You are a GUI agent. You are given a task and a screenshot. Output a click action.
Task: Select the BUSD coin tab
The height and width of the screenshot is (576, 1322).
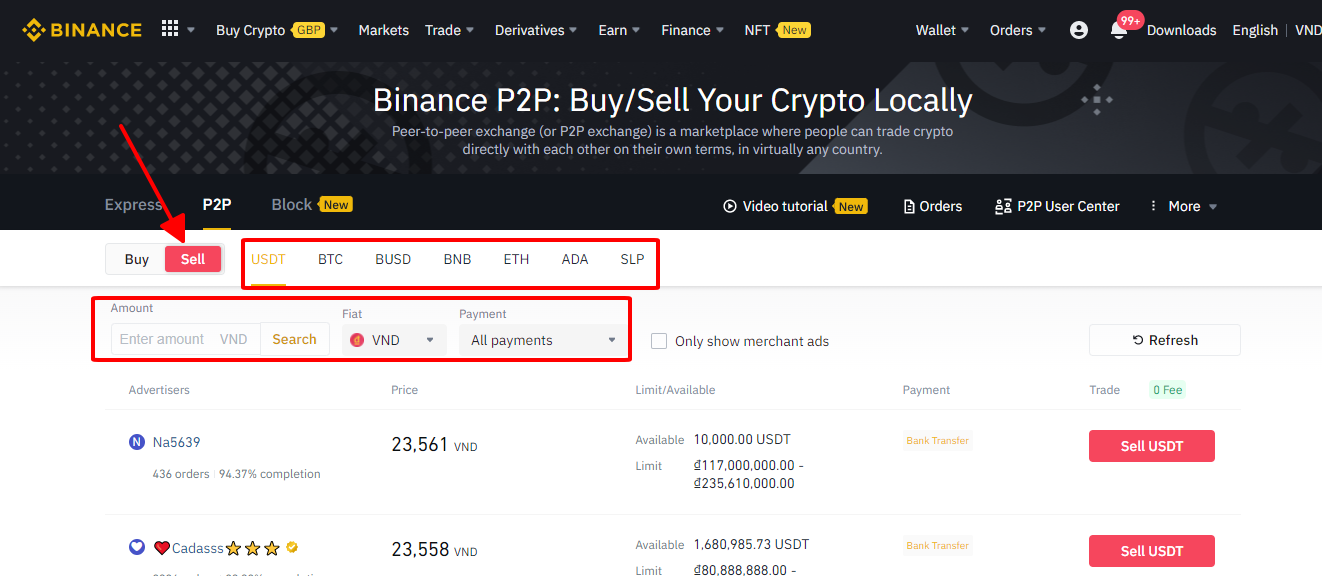pos(393,259)
